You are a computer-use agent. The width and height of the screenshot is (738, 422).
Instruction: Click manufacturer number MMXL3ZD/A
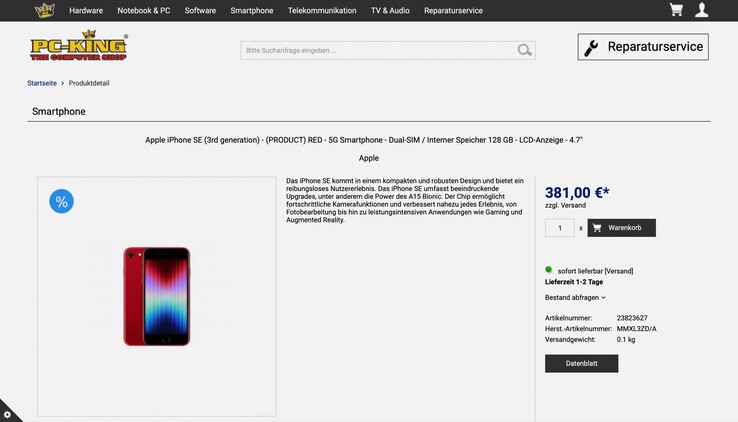[636, 329]
